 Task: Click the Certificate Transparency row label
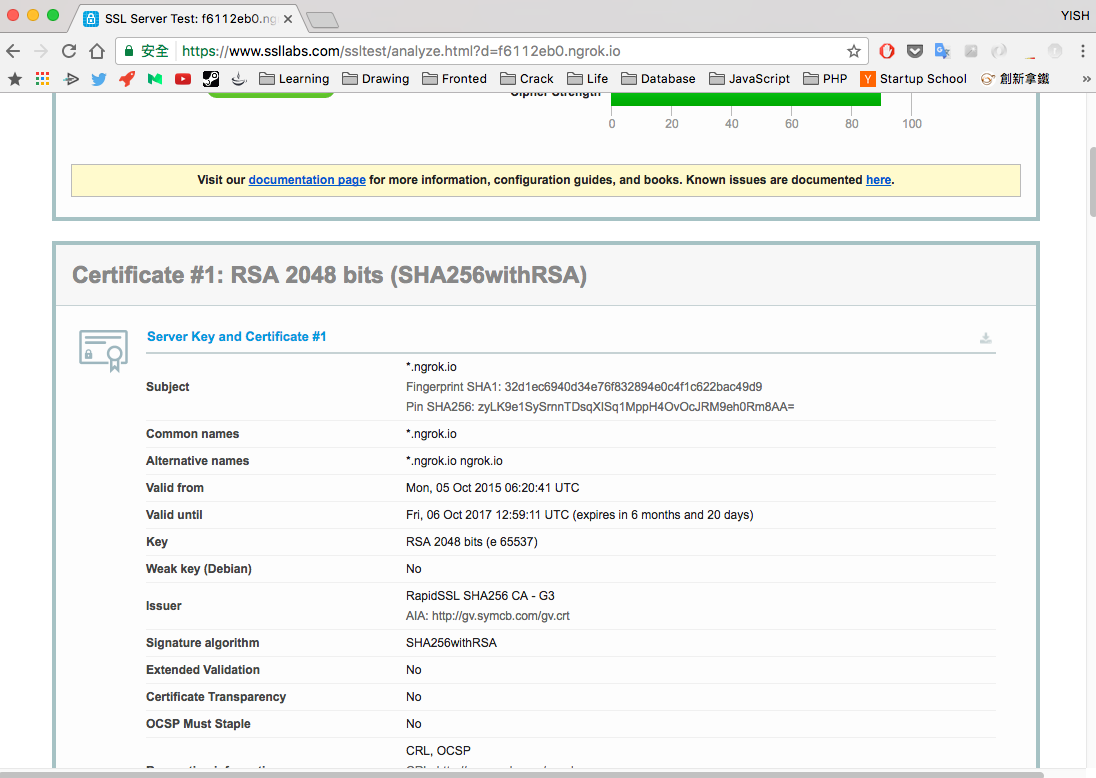coord(216,697)
